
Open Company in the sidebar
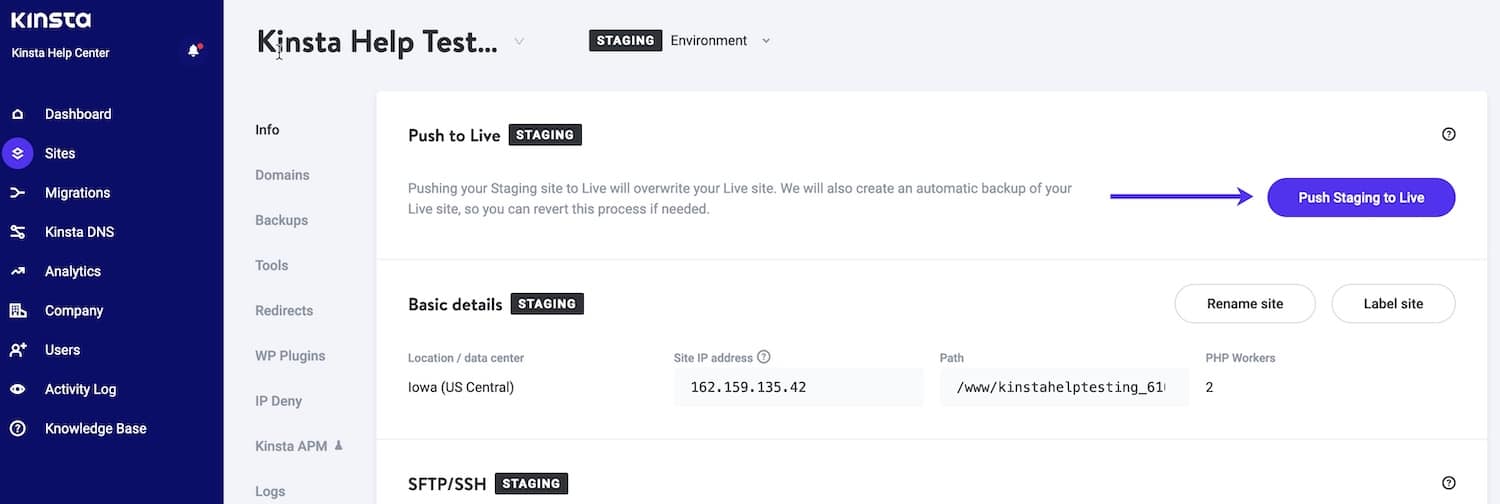click(74, 311)
